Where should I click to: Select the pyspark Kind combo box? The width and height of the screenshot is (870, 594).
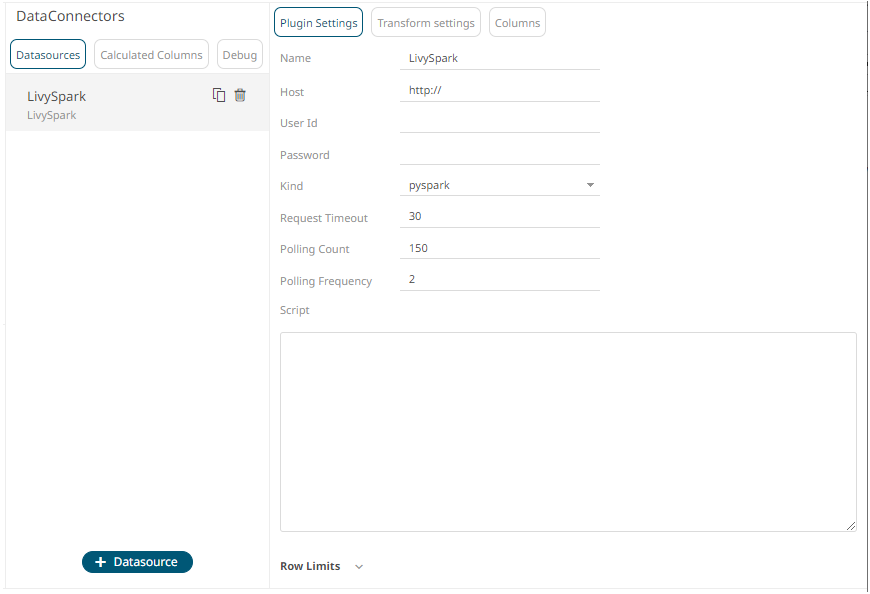click(499, 185)
